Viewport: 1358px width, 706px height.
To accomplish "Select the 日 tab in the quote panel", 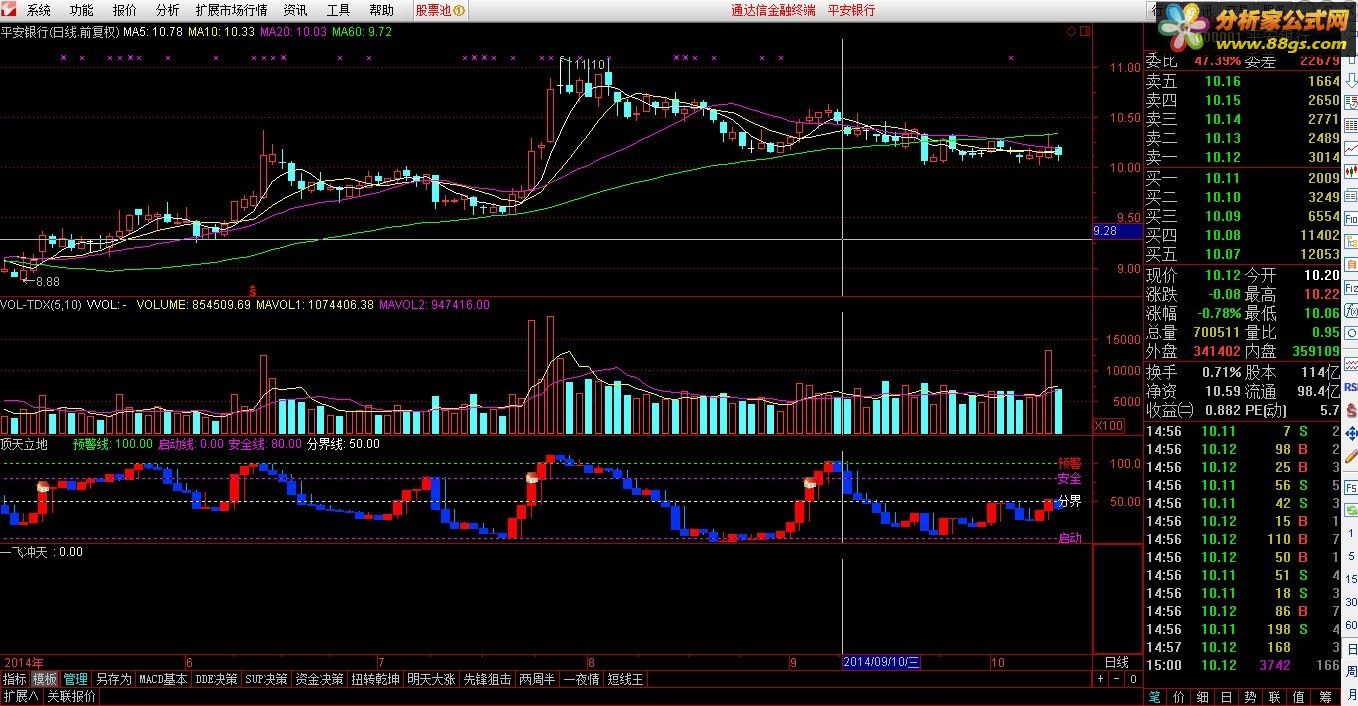I will [1225, 697].
